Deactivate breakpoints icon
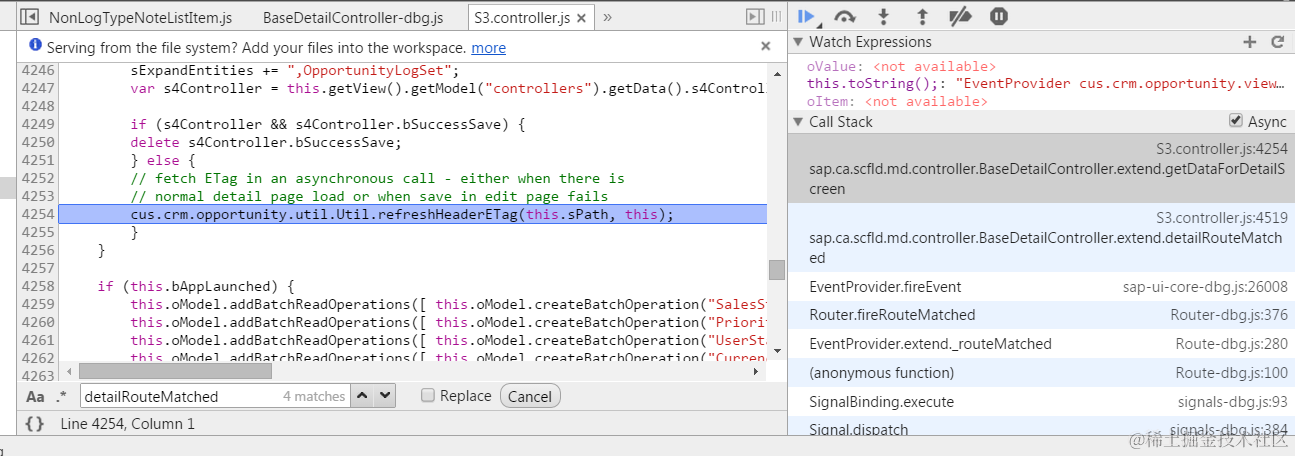This screenshot has width=1295, height=456. 960,16
